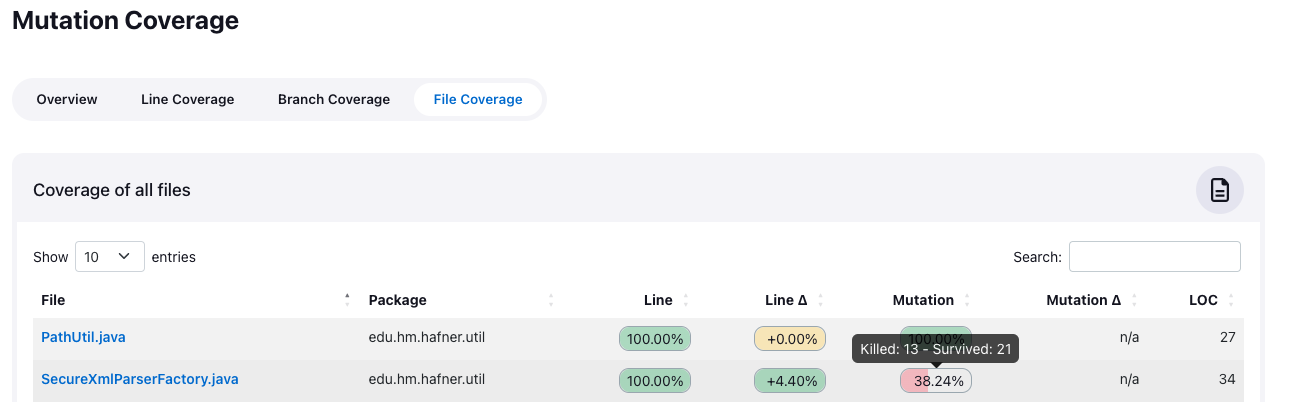Image resolution: width=1289 pixels, height=402 pixels.
Task: Focus the Search input field
Action: [1154, 257]
